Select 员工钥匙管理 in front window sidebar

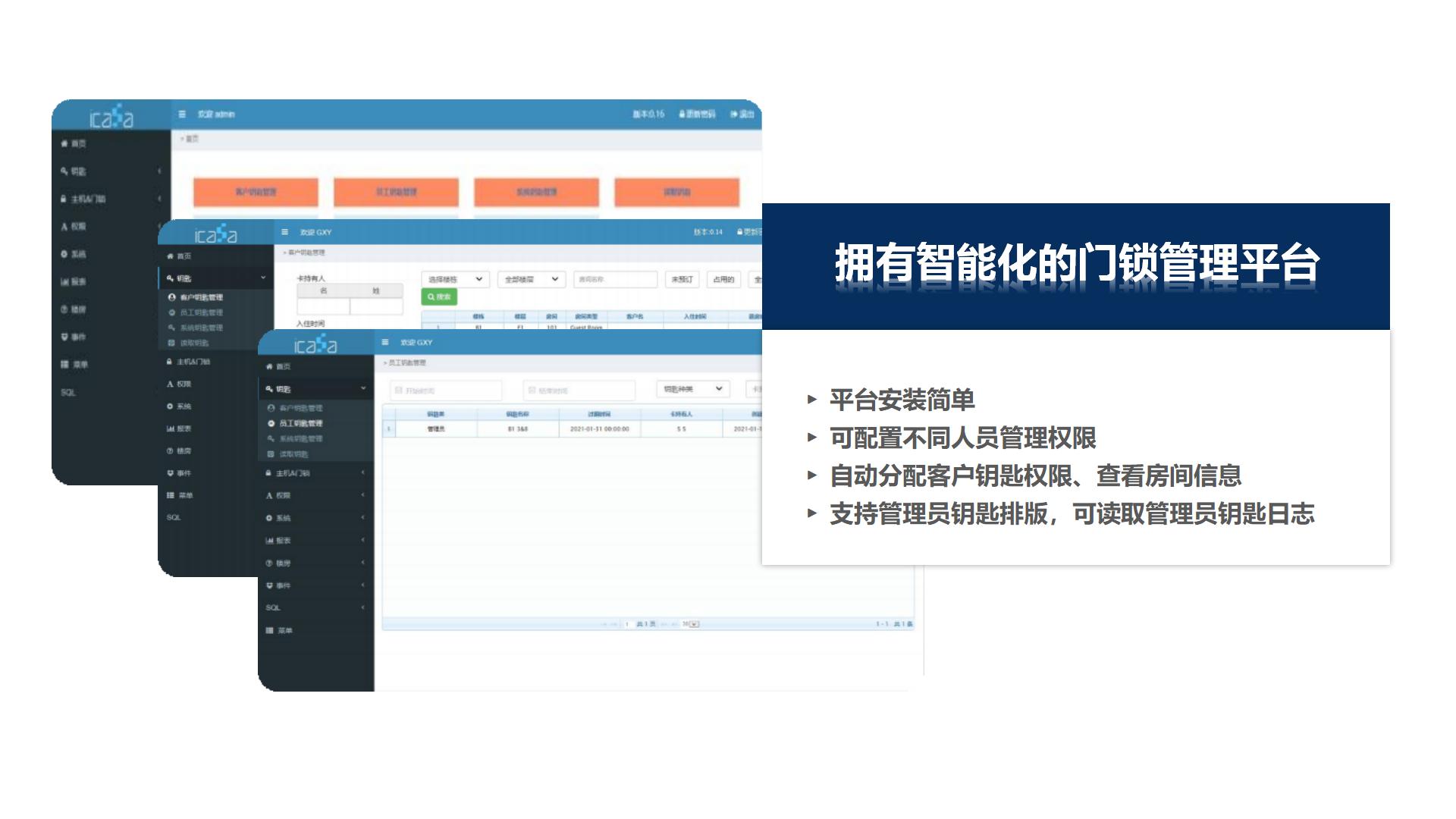300,423
